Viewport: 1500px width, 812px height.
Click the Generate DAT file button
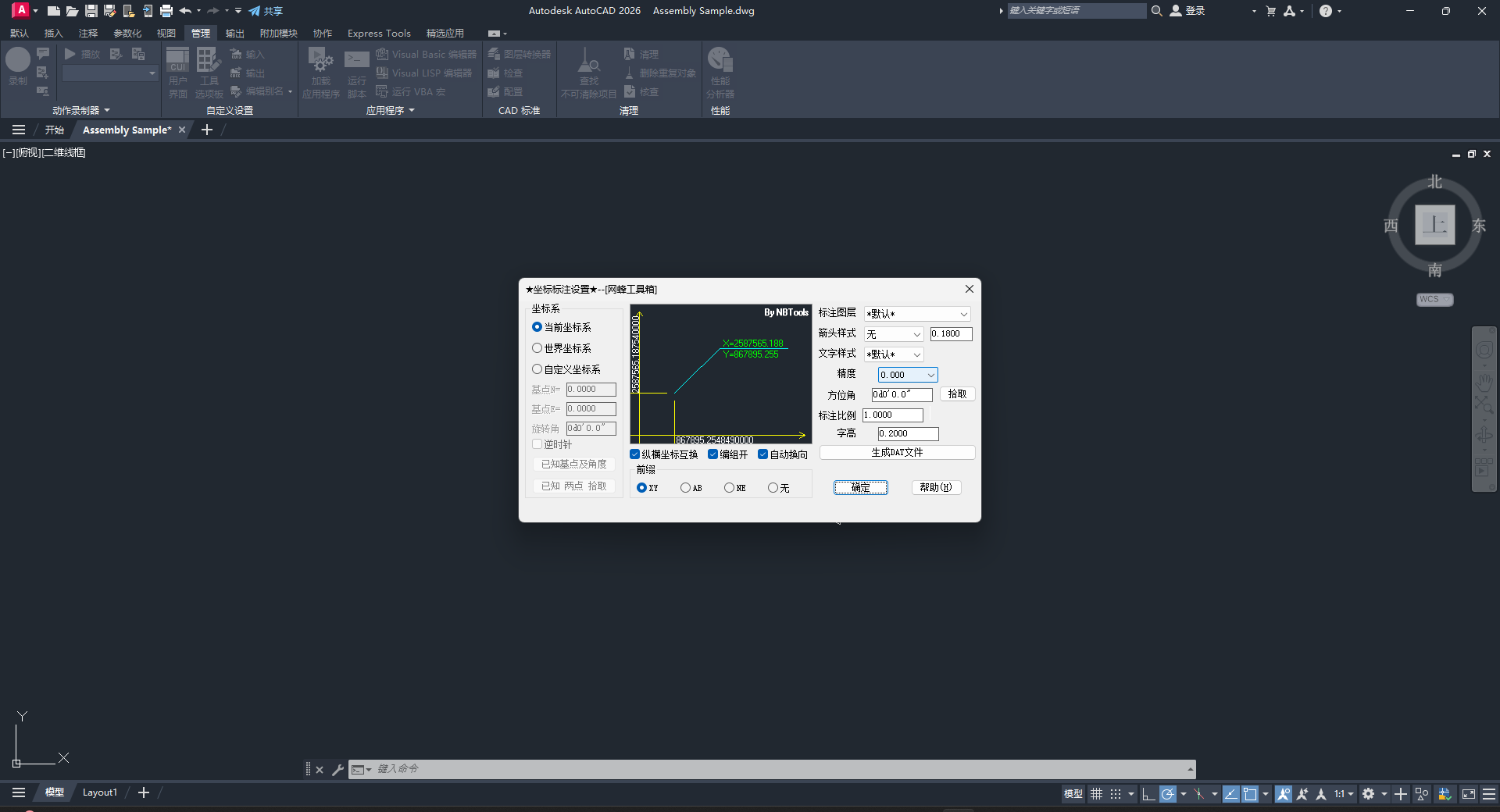[x=897, y=453]
